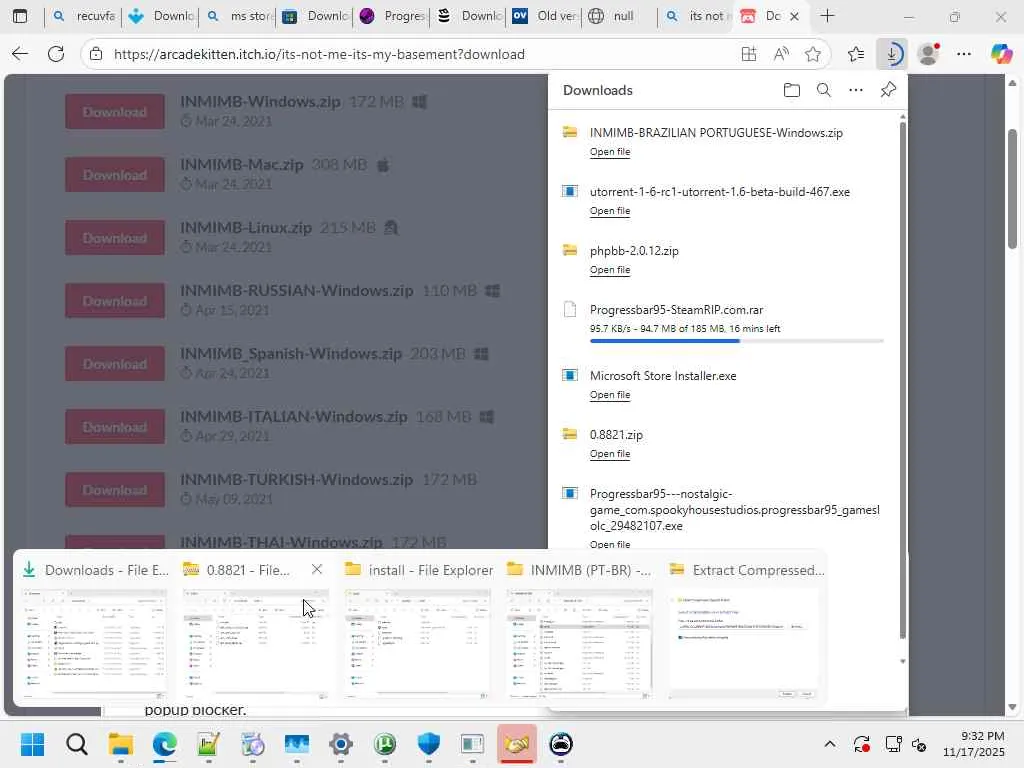Screen dimensions: 1024x768
Task: Open file link for 0.8821.zip
Action: point(610,453)
